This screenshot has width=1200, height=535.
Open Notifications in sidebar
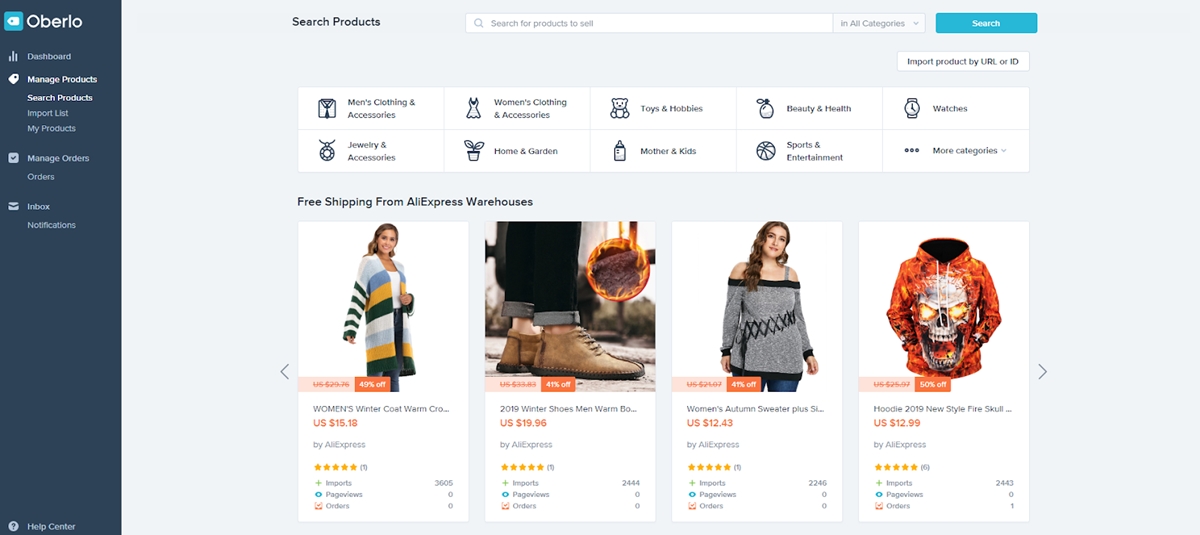[x=51, y=225]
